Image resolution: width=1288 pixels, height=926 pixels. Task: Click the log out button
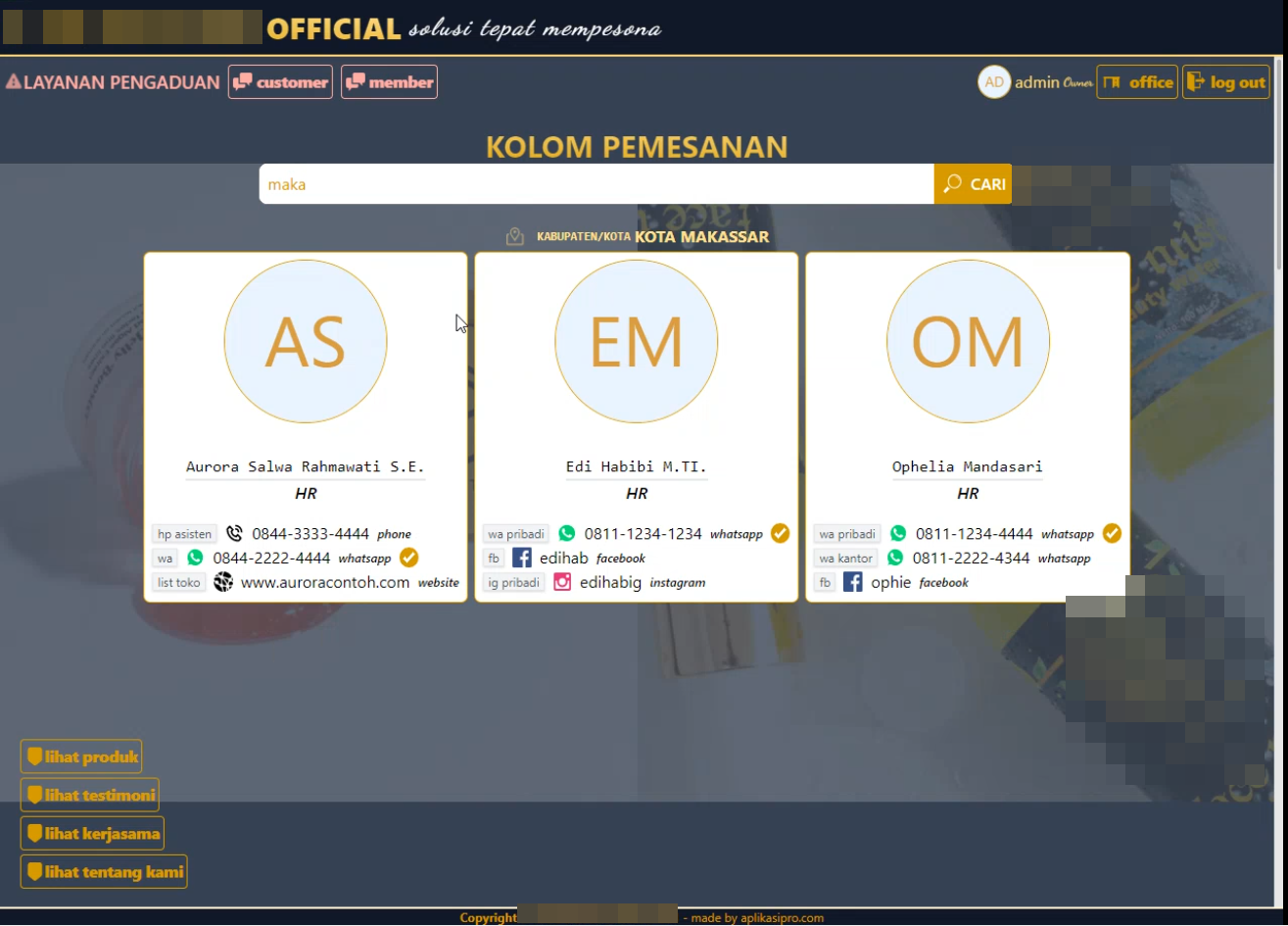[1226, 82]
